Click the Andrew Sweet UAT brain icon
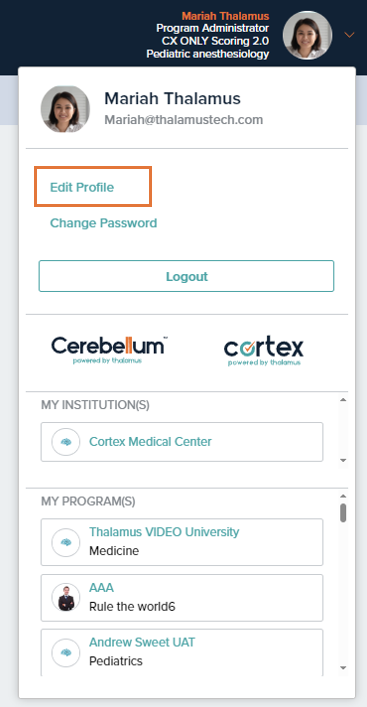The width and height of the screenshot is (367, 707). (66, 652)
